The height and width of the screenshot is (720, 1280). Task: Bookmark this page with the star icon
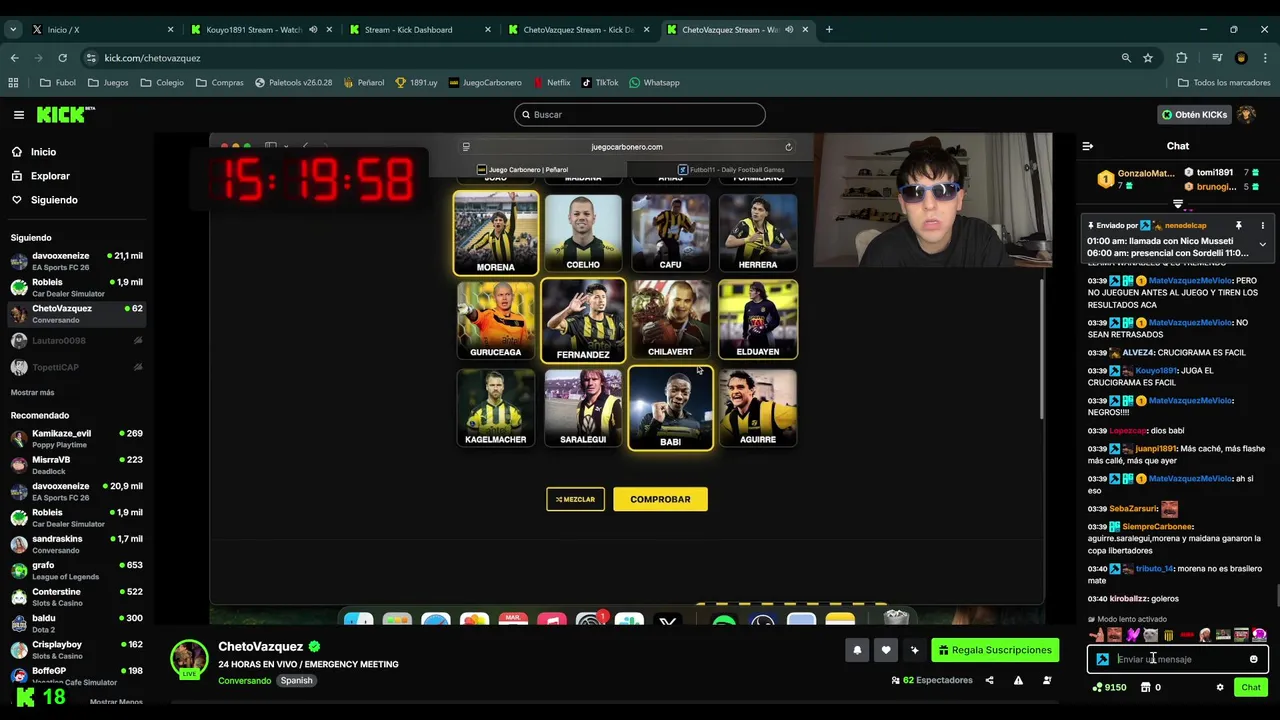click(x=1148, y=58)
